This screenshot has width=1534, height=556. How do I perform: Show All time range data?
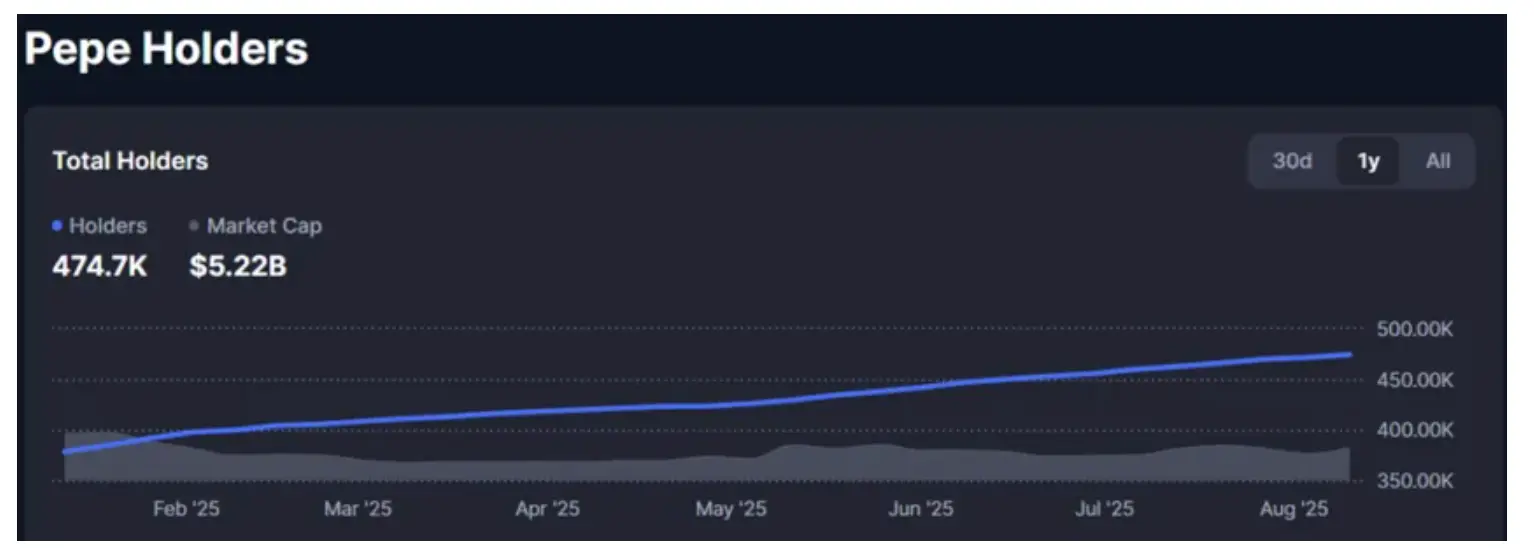pyautogui.click(x=1438, y=161)
